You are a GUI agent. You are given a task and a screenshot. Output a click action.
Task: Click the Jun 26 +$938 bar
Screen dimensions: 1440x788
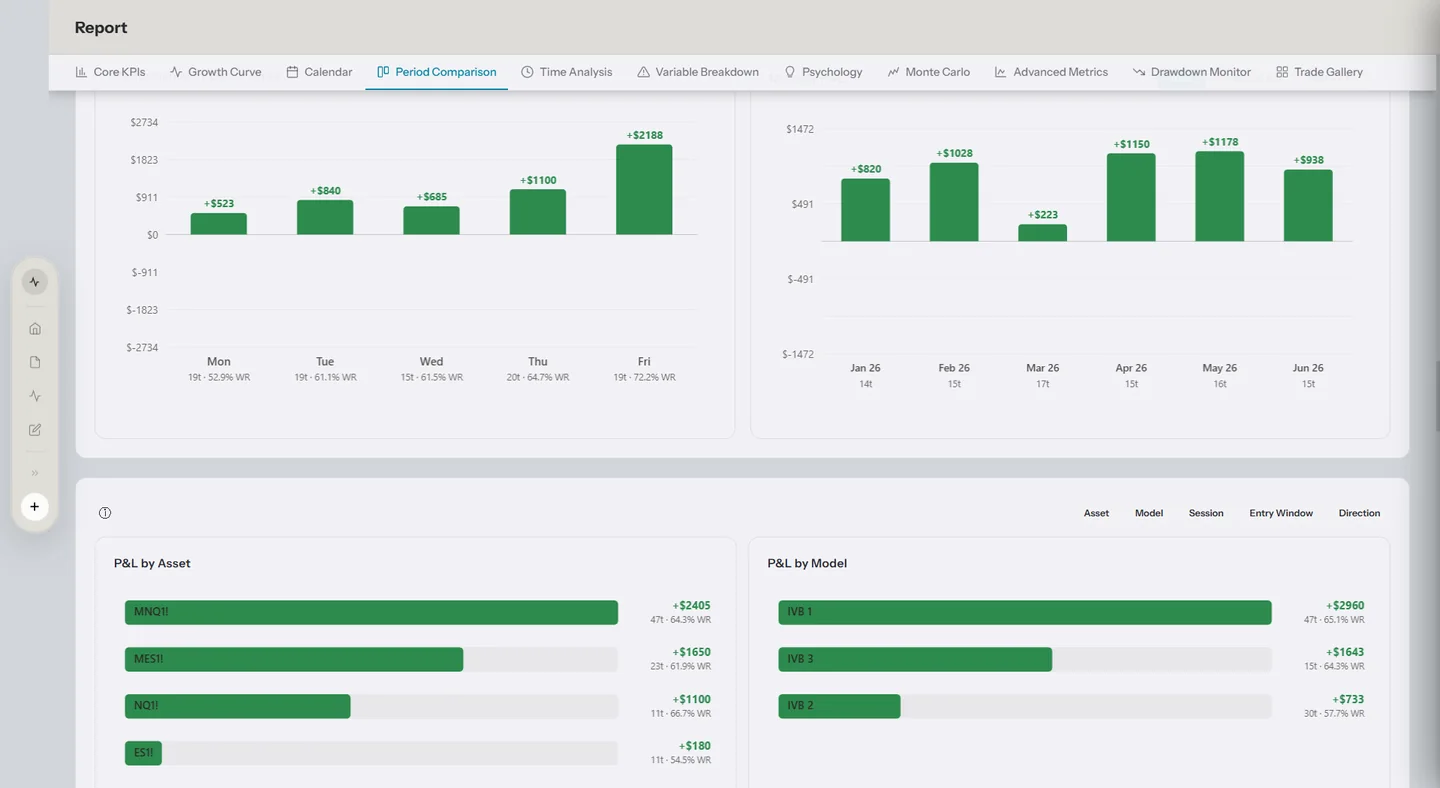click(1308, 205)
